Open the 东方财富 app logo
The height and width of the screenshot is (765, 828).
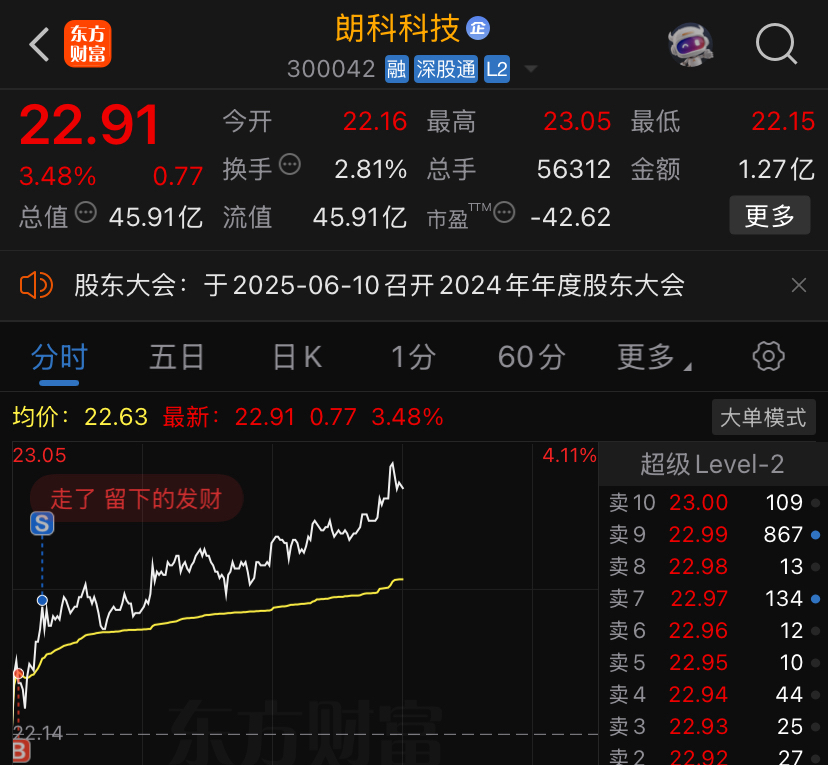click(88, 44)
